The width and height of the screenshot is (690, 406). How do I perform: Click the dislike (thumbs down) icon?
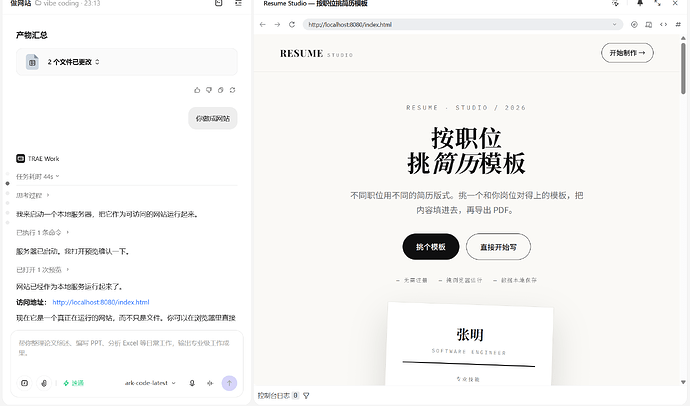pyautogui.click(x=209, y=90)
